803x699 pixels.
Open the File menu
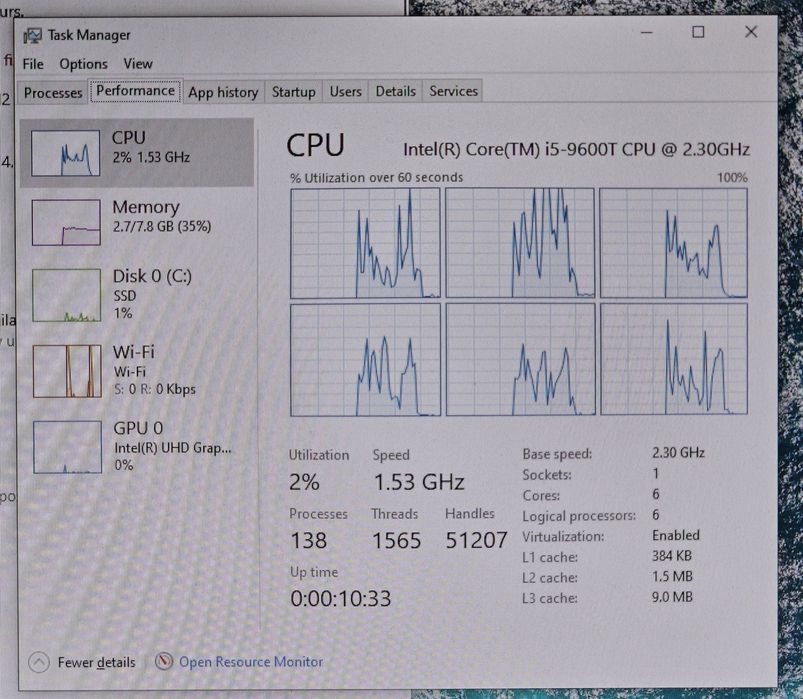tap(33, 64)
